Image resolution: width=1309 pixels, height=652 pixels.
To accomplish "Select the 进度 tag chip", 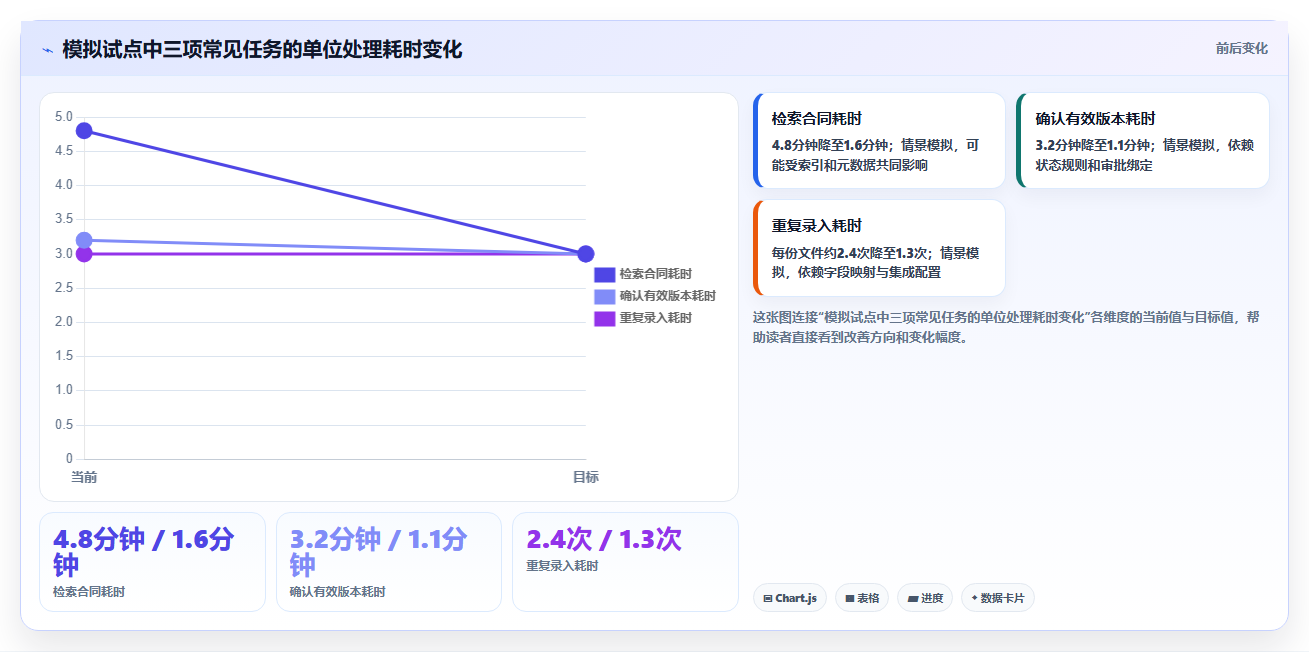I will coord(925,598).
